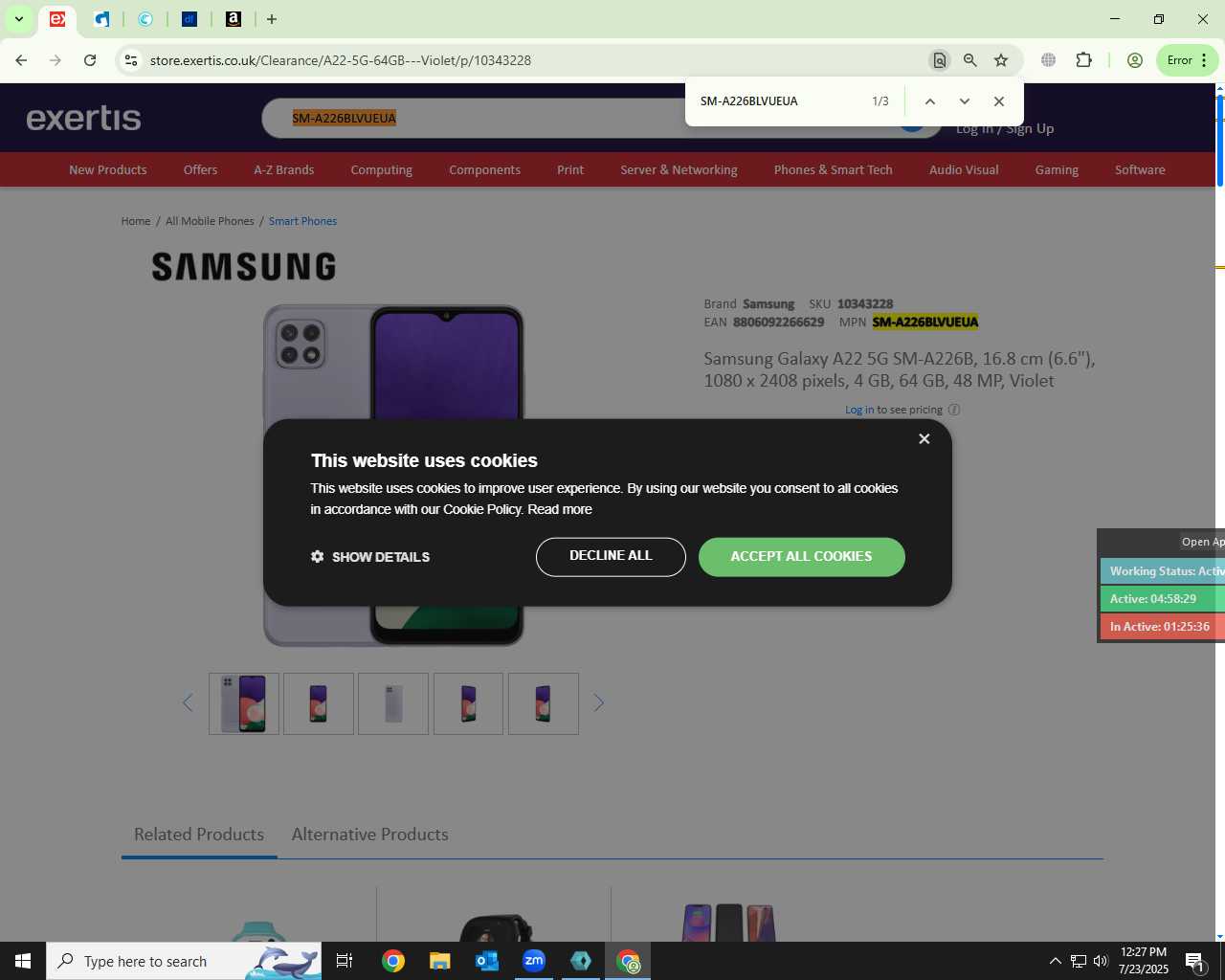The image size is (1225, 980).
Task: Click Log in to see pricing link
Action: pos(859,410)
